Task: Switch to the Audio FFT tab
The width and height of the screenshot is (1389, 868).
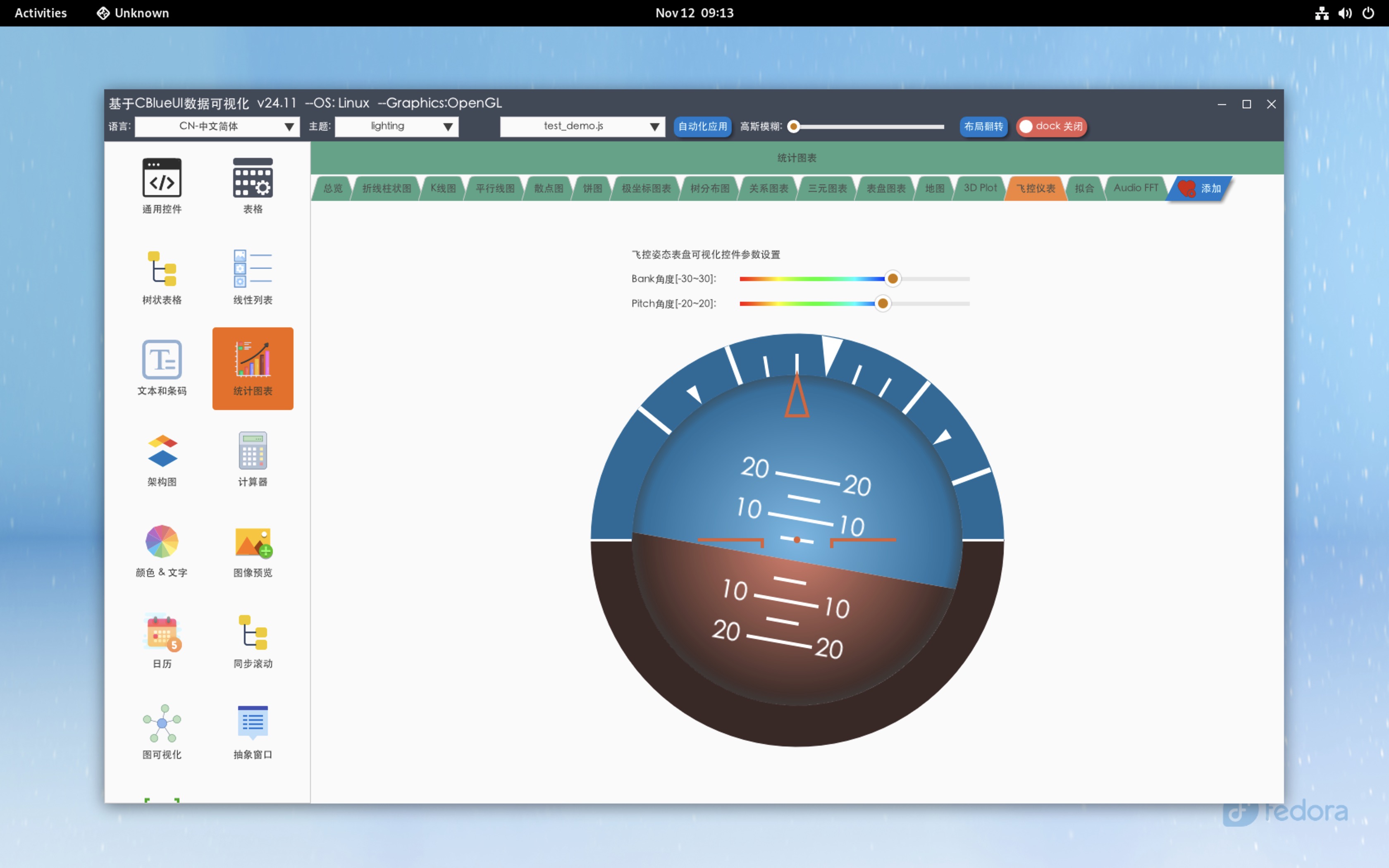Action: click(1135, 188)
